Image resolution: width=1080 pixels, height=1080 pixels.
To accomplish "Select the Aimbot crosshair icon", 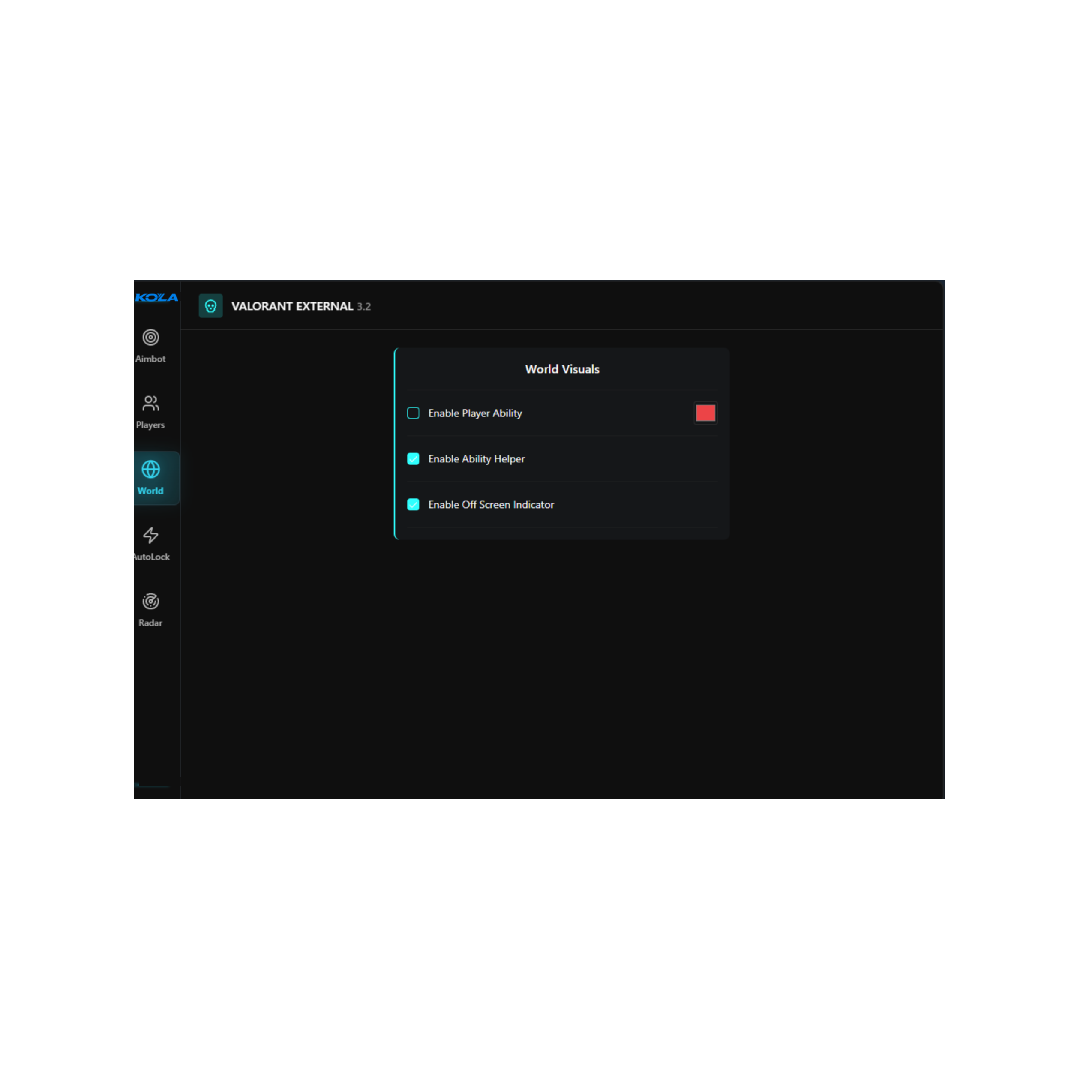I will click(151, 337).
